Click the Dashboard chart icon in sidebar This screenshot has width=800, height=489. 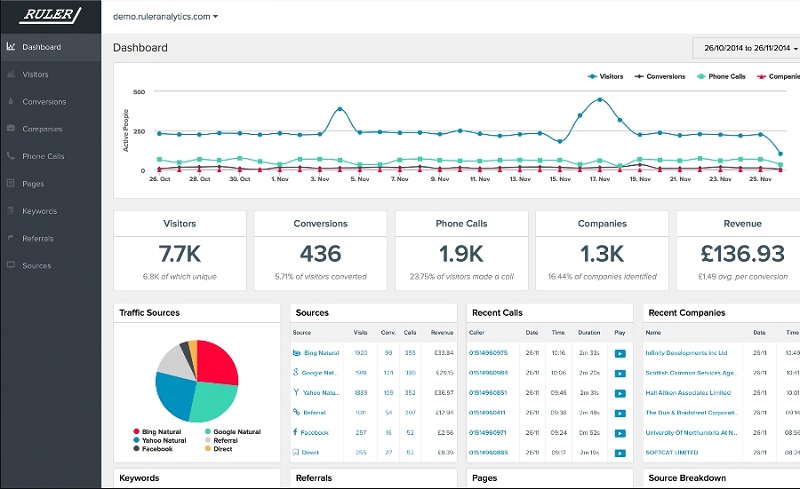click(11, 46)
